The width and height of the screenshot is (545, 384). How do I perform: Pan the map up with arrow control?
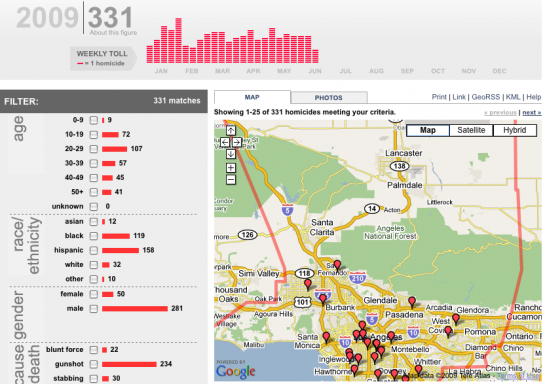[x=231, y=130]
